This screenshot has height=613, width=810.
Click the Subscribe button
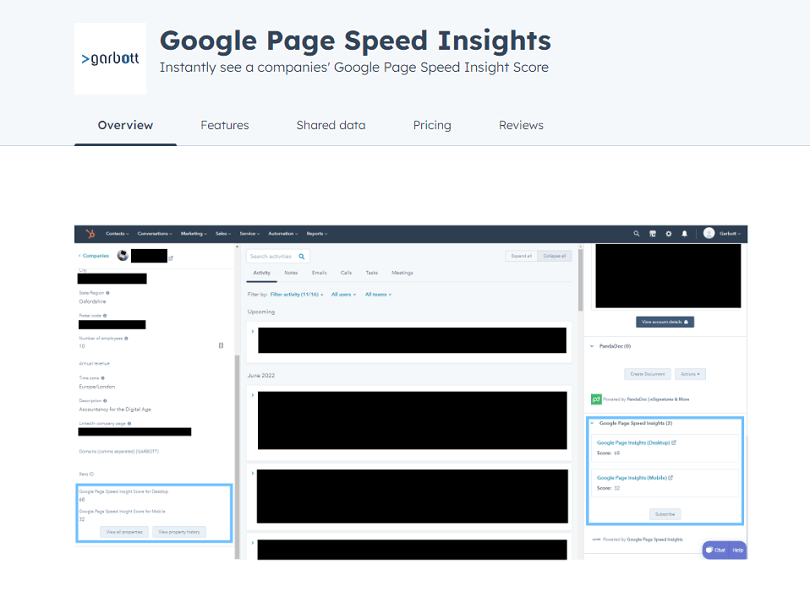[665, 514]
